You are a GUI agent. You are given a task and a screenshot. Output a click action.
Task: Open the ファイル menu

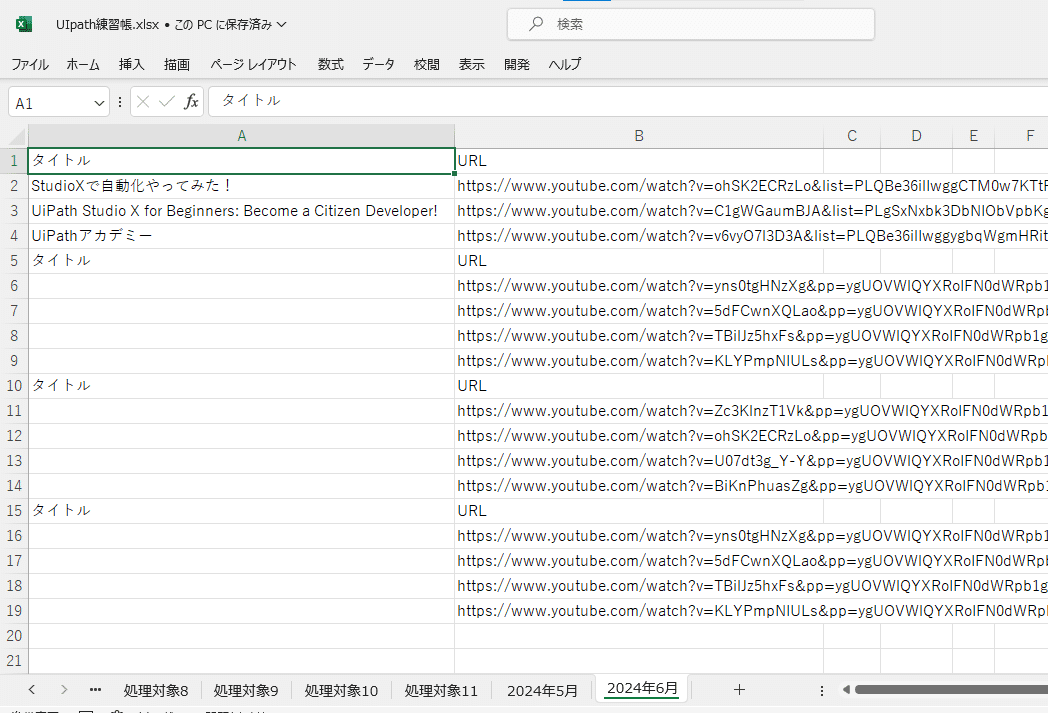[30, 64]
